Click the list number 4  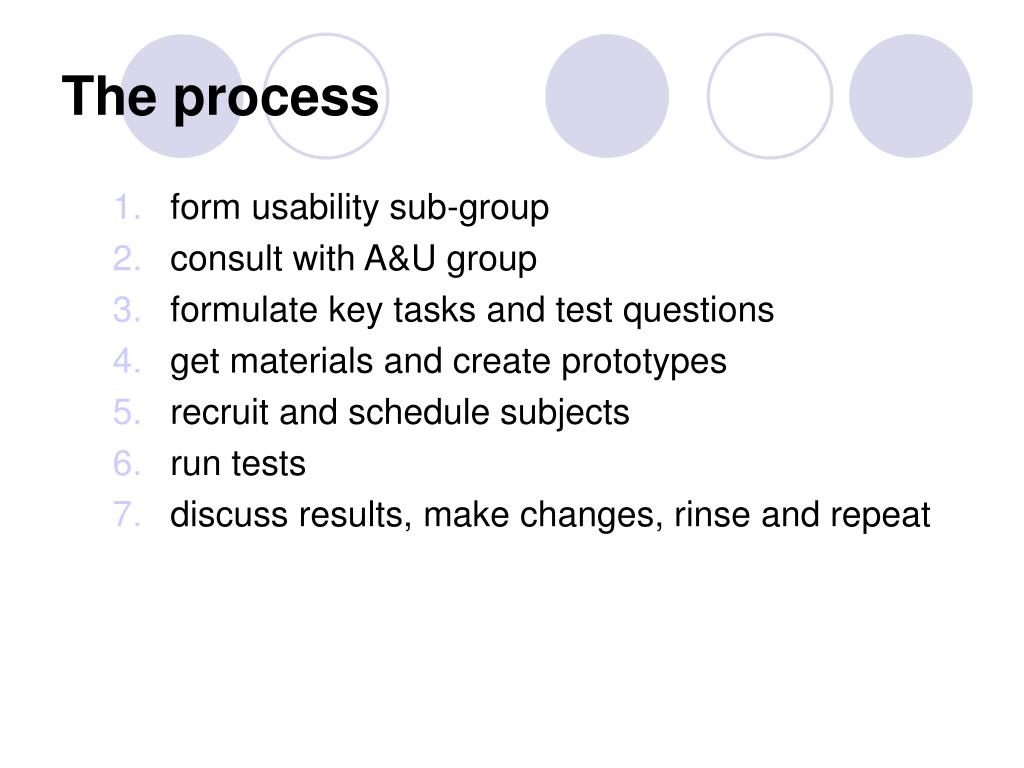pyautogui.click(x=127, y=361)
